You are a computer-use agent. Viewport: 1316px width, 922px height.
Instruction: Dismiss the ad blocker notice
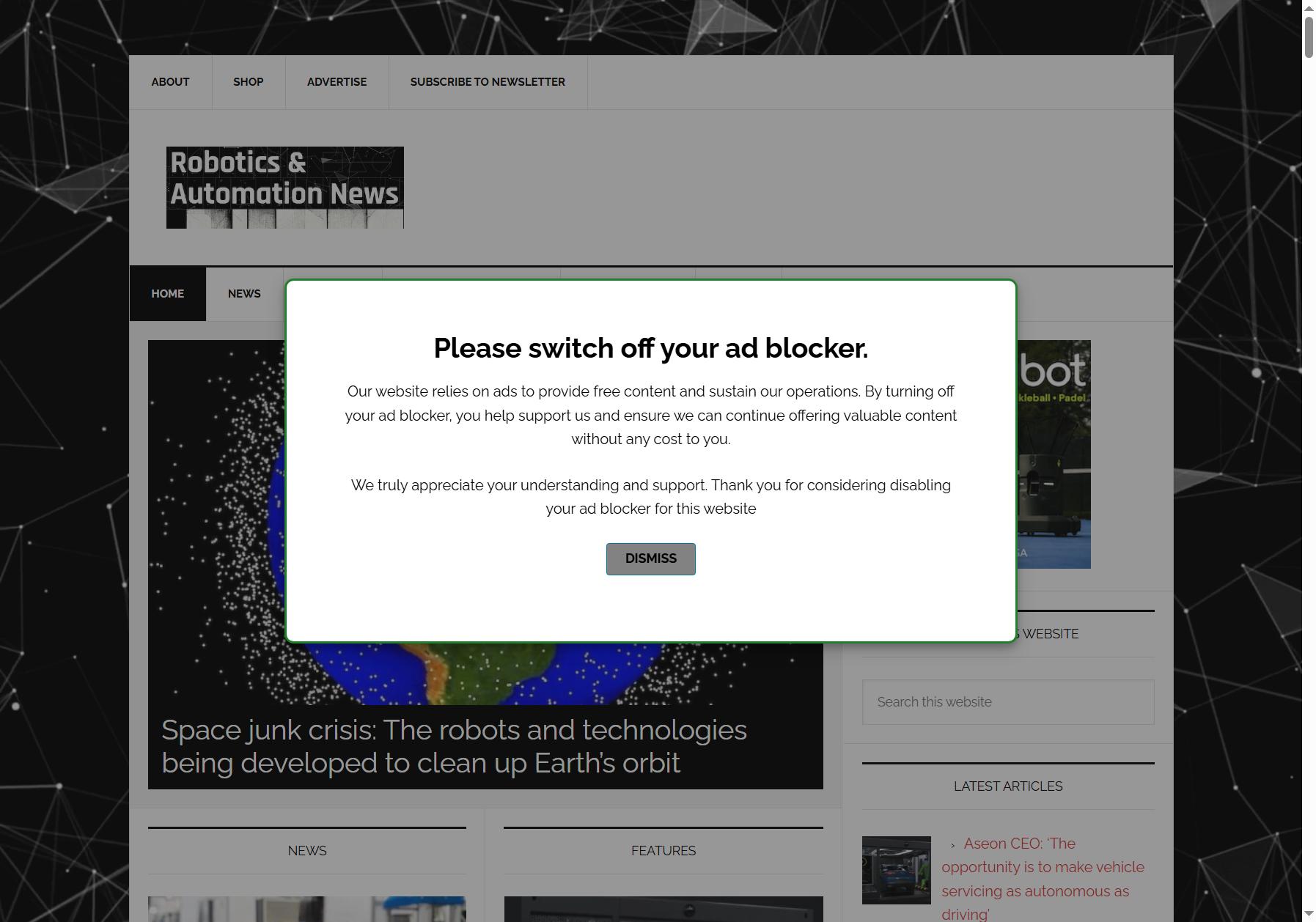650,558
